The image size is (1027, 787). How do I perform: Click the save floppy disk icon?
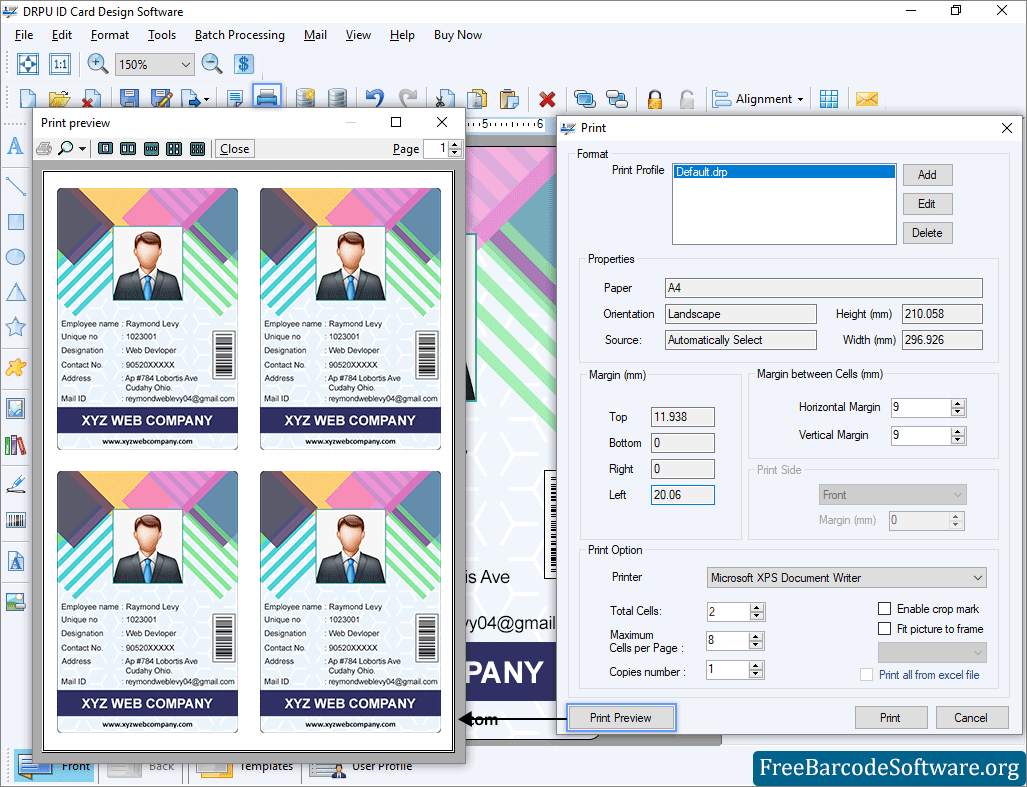tap(129, 99)
